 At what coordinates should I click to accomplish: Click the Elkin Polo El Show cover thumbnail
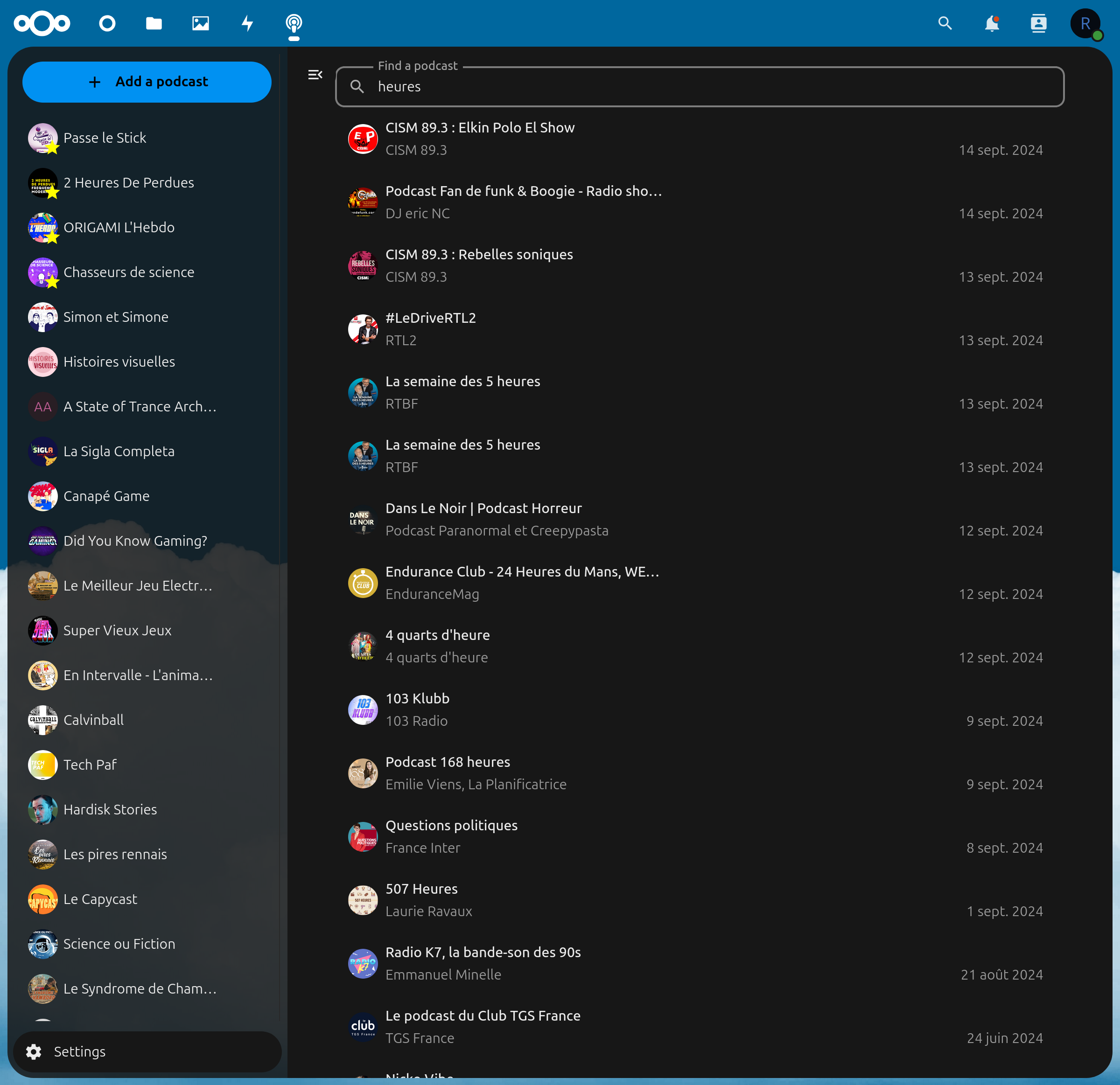(363, 139)
